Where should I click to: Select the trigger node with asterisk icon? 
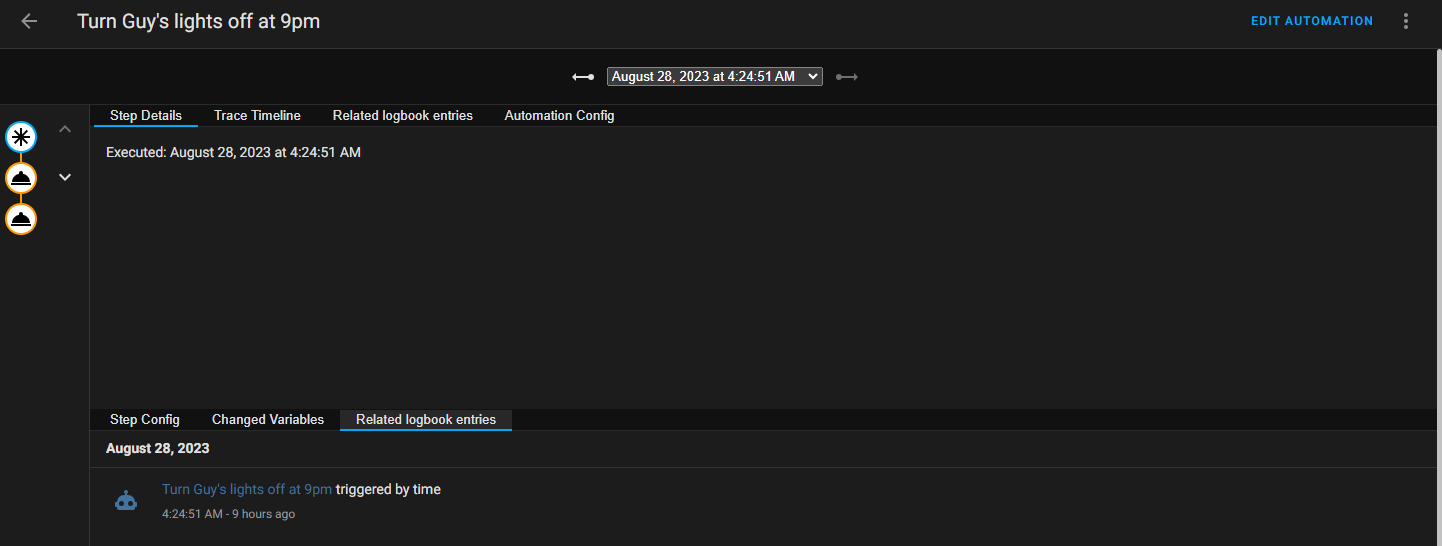click(x=21, y=137)
